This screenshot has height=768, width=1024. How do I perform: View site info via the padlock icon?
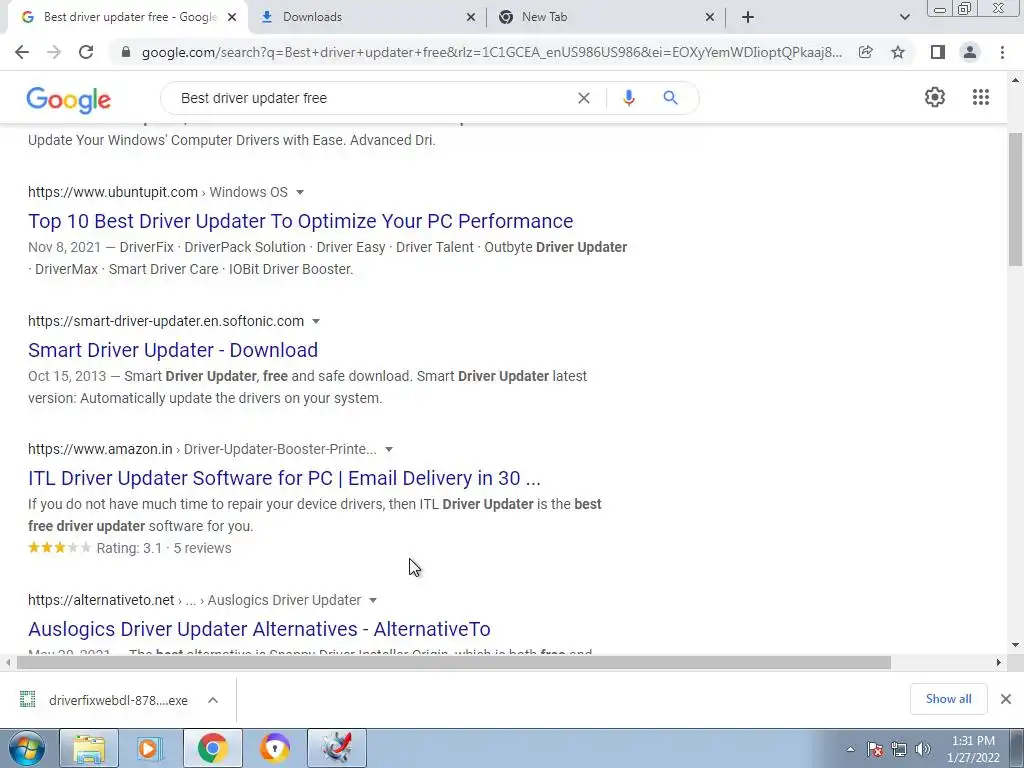[x=126, y=52]
